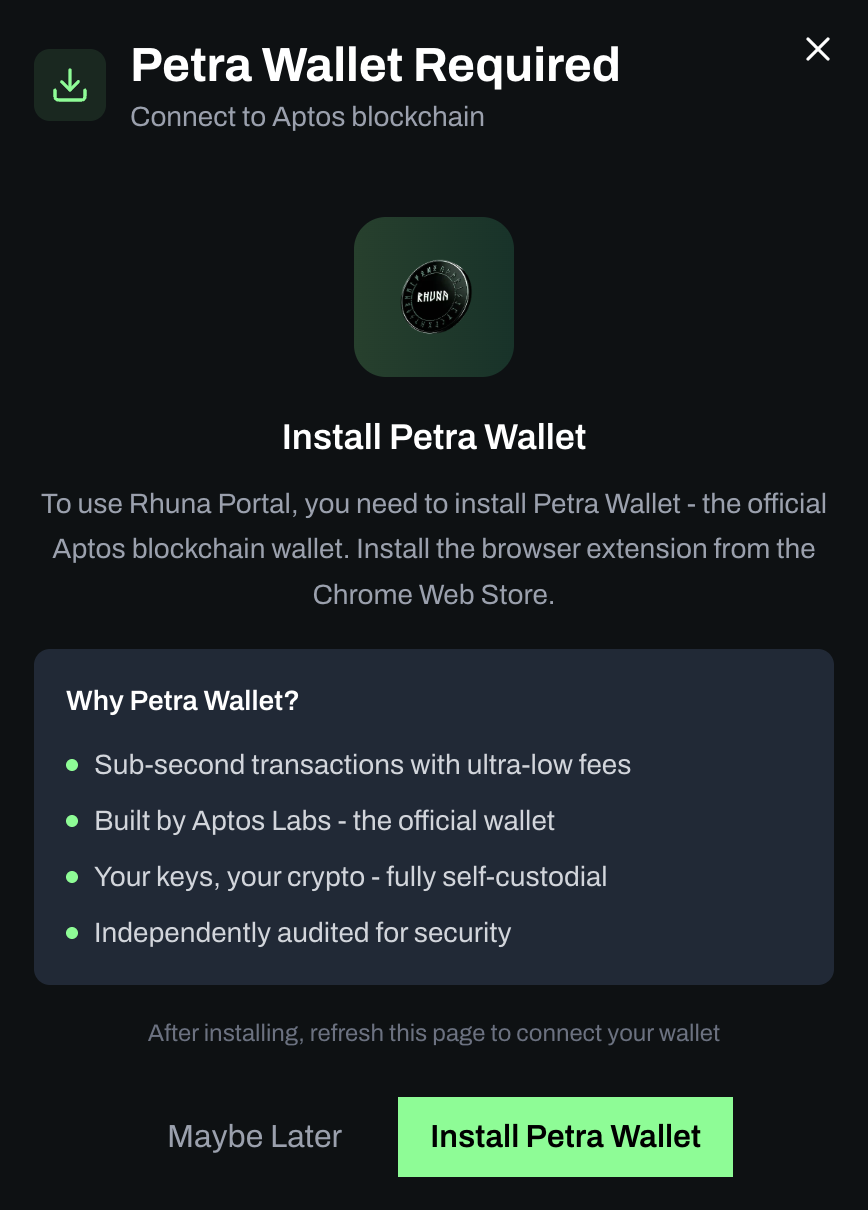Viewport: 868px width, 1210px height.
Task: Click bullet dot beside Sub-second transactions
Action: 72,765
